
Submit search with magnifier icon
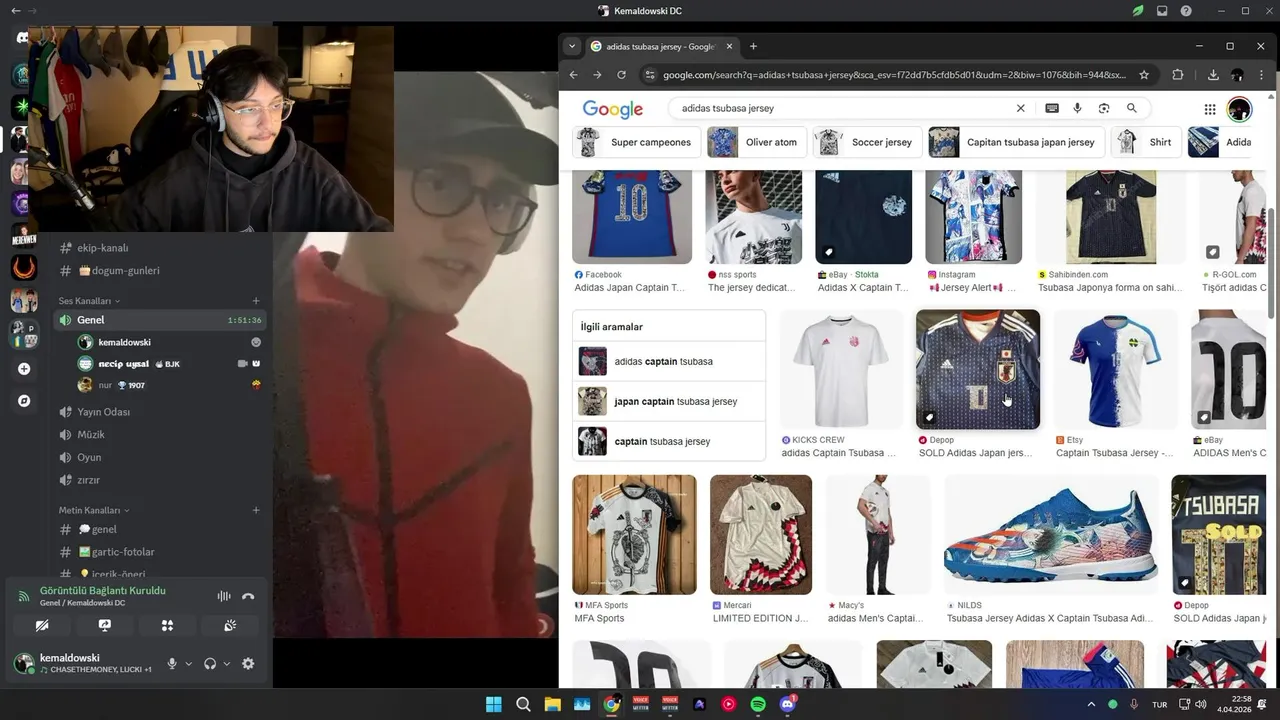1132,108
